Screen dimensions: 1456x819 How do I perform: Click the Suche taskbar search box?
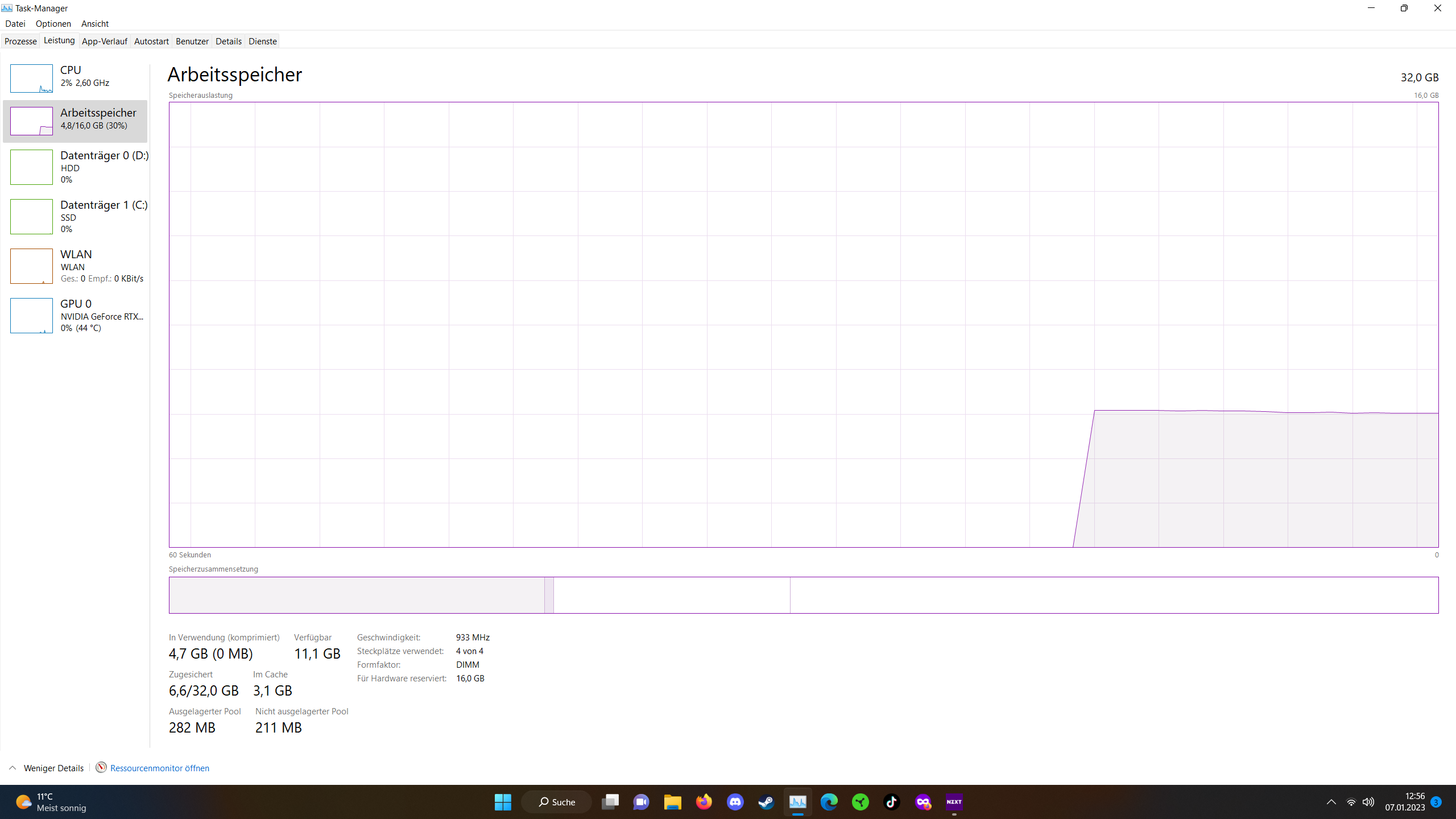pyautogui.click(x=557, y=802)
